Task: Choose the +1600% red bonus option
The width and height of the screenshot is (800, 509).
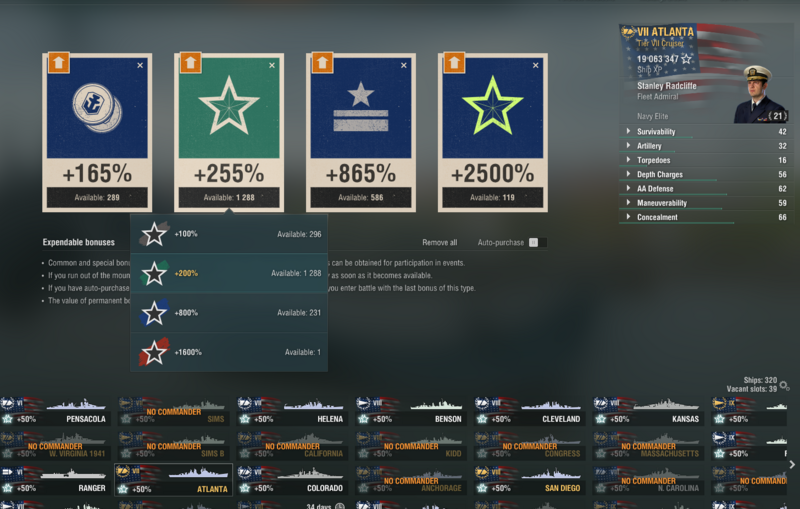Action: click(x=229, y=352)
